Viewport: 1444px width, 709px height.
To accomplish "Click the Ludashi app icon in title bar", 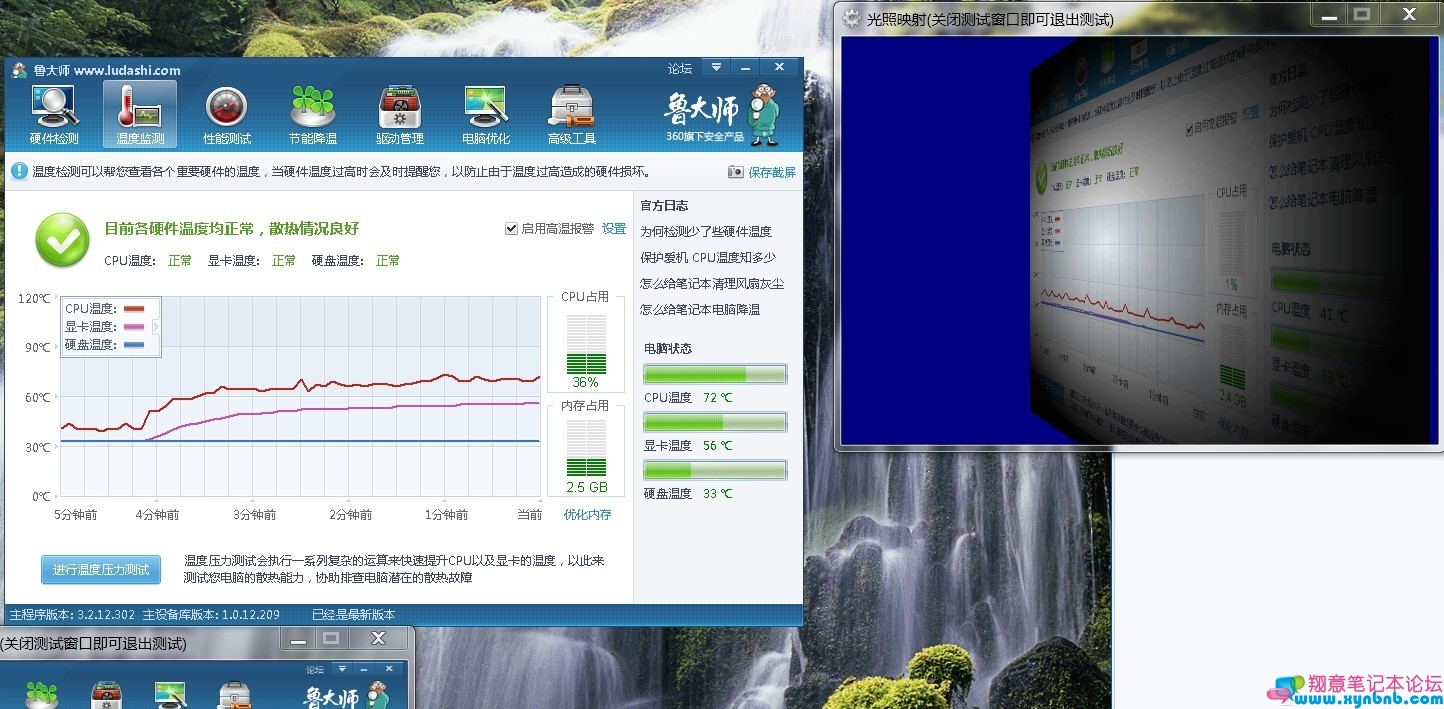I will pyautogui.click(x=19, y=70).
